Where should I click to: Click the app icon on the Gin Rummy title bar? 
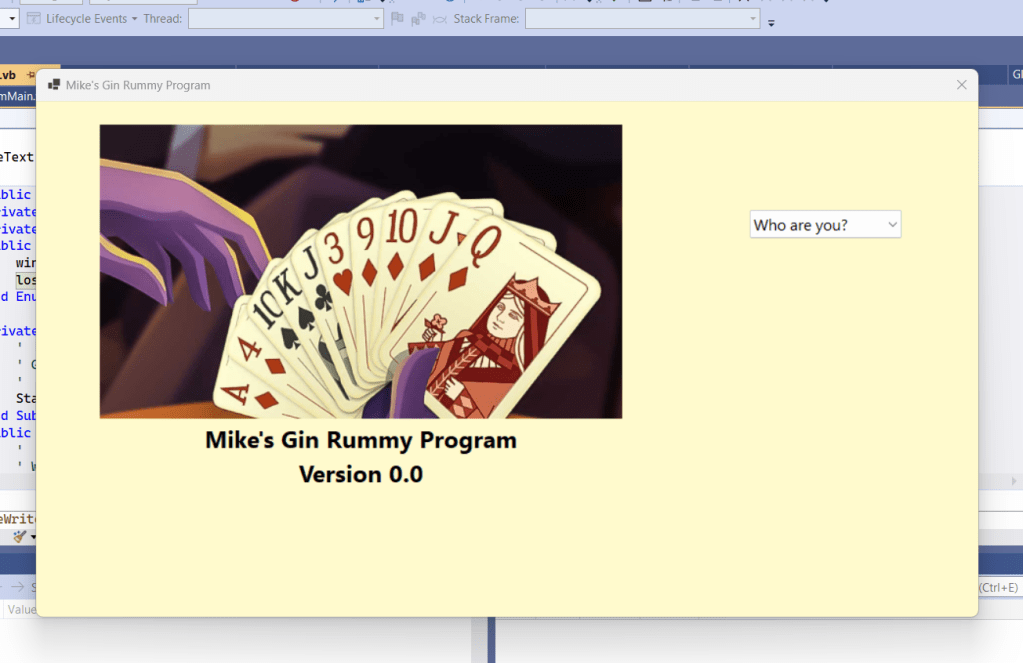[x=54, y=85]
